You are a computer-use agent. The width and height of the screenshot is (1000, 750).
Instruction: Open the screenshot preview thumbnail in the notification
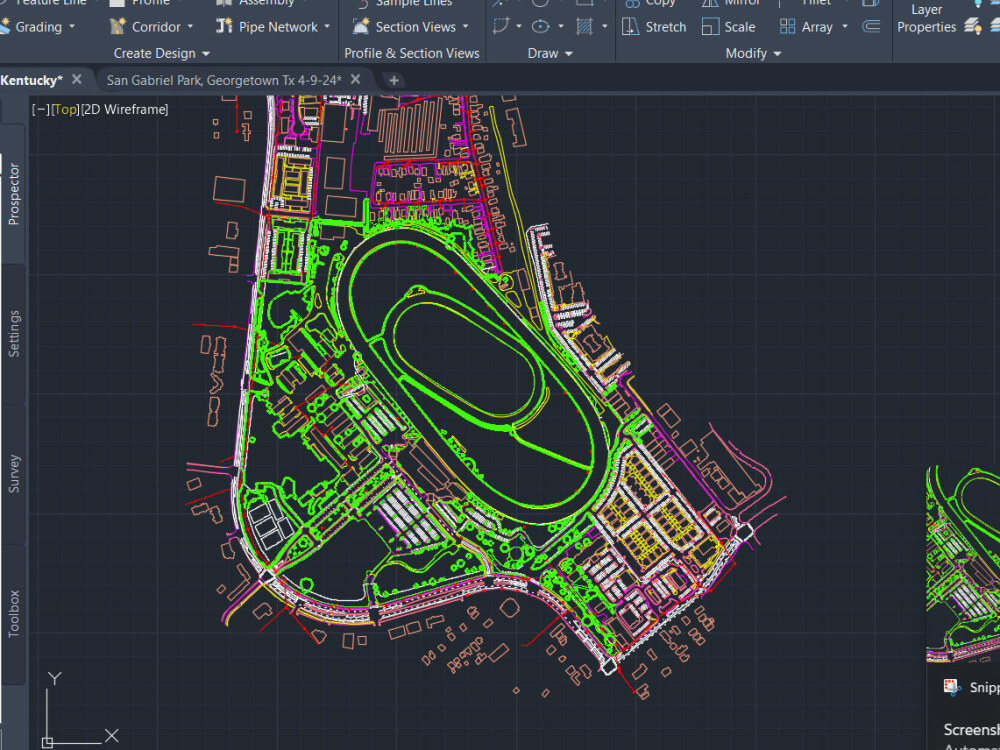(963, 564)
